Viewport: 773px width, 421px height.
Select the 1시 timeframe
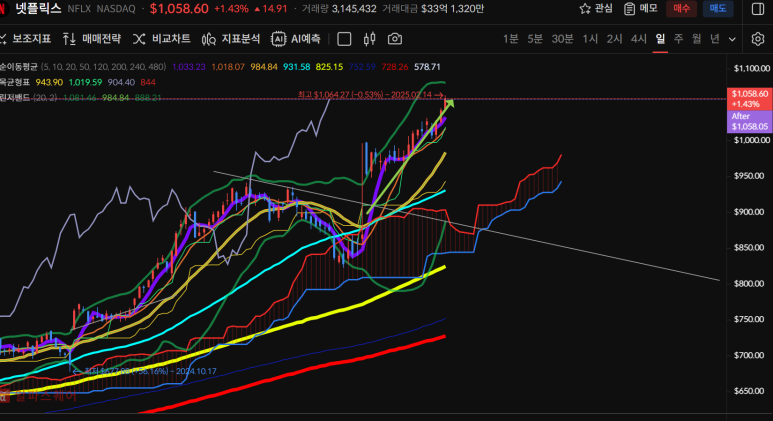pyautogui.click(x=590, y=38)
